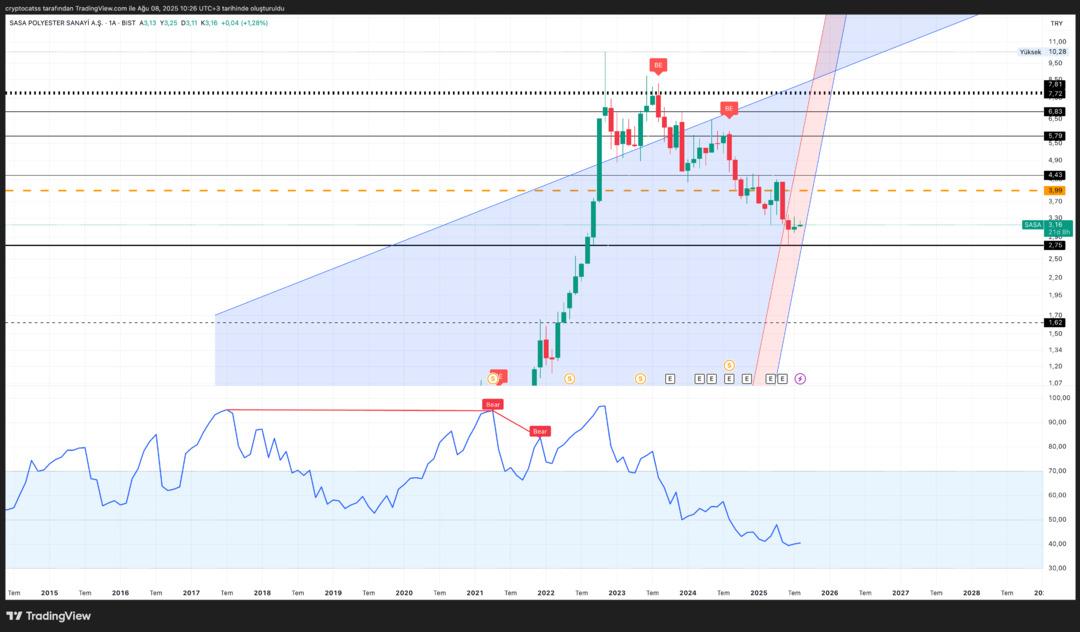Click the S marker overlapped by red label
Screen dimensions: 1080x632
tap(492, 379)
